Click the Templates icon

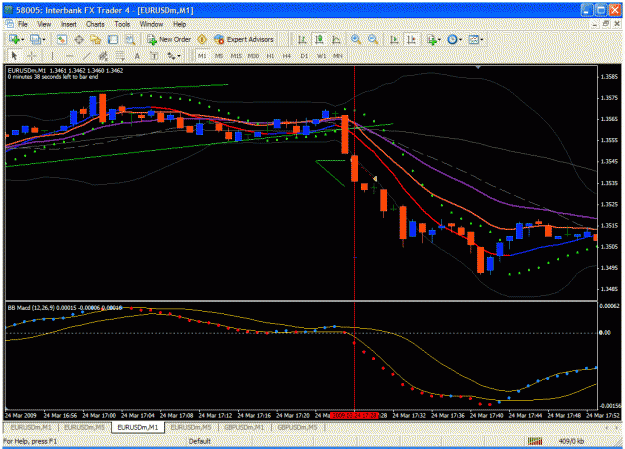point(474,39)
